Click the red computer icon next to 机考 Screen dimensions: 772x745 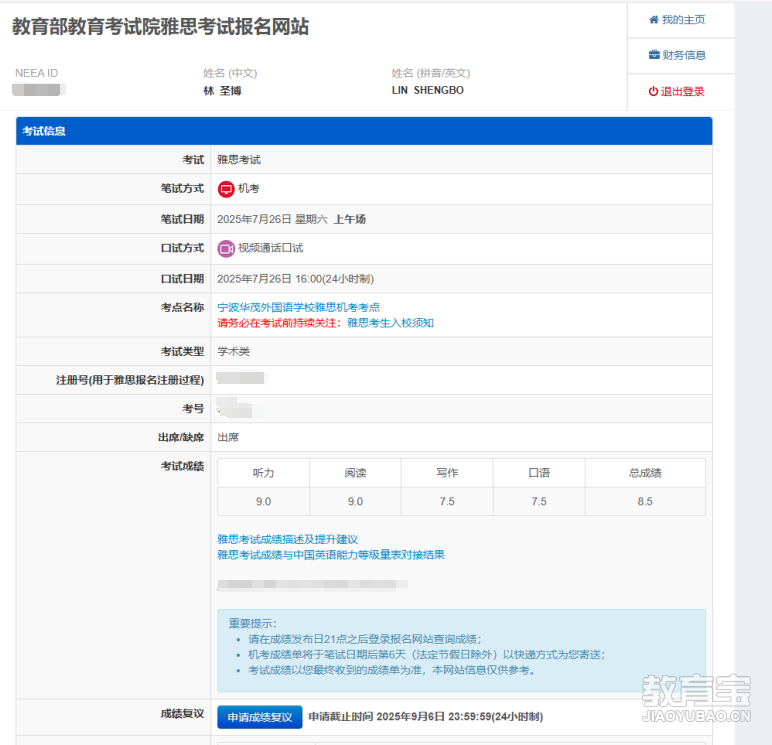pyautogui.click(x=226, y=189)
